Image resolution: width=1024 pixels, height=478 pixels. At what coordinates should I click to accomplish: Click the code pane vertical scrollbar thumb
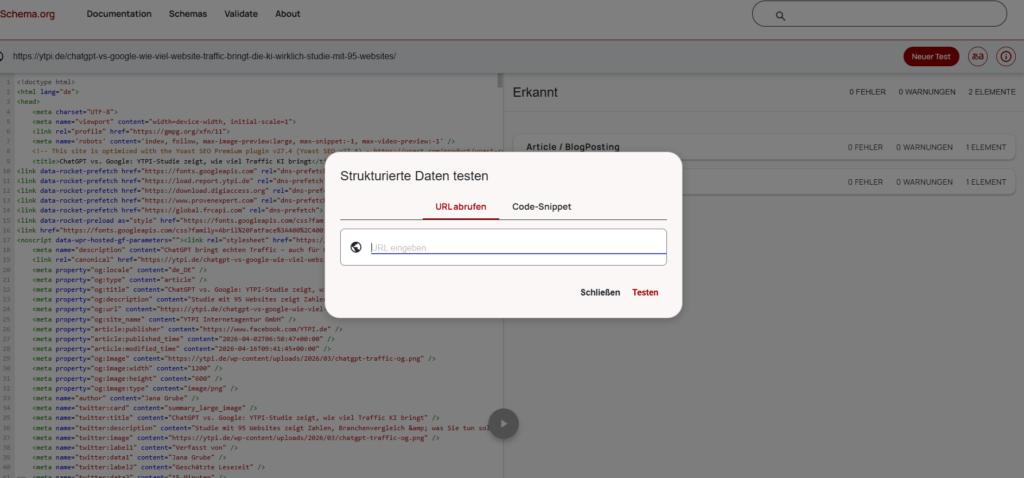500,80
